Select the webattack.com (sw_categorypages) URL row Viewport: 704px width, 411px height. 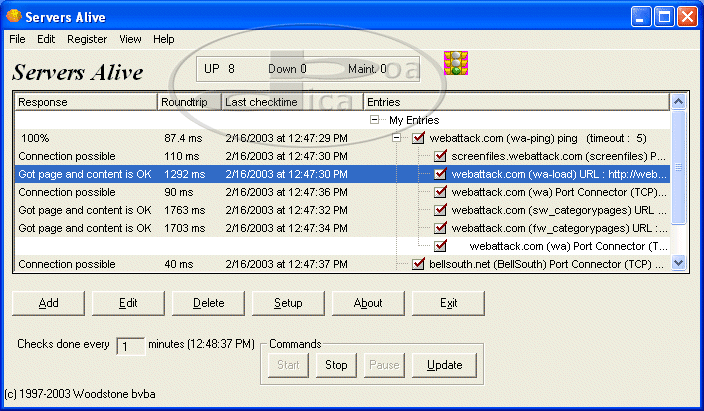coord(550,210)
